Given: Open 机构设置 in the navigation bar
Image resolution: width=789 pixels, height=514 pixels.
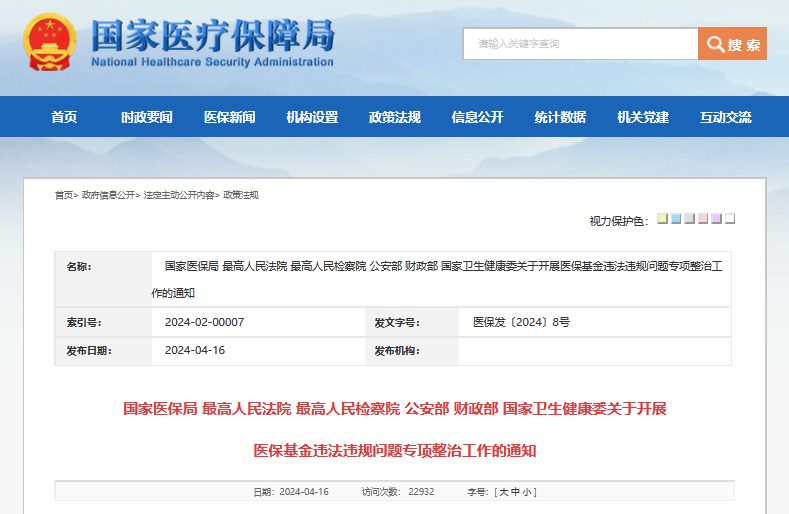Looking at the screenshot, I should point(312,117).
